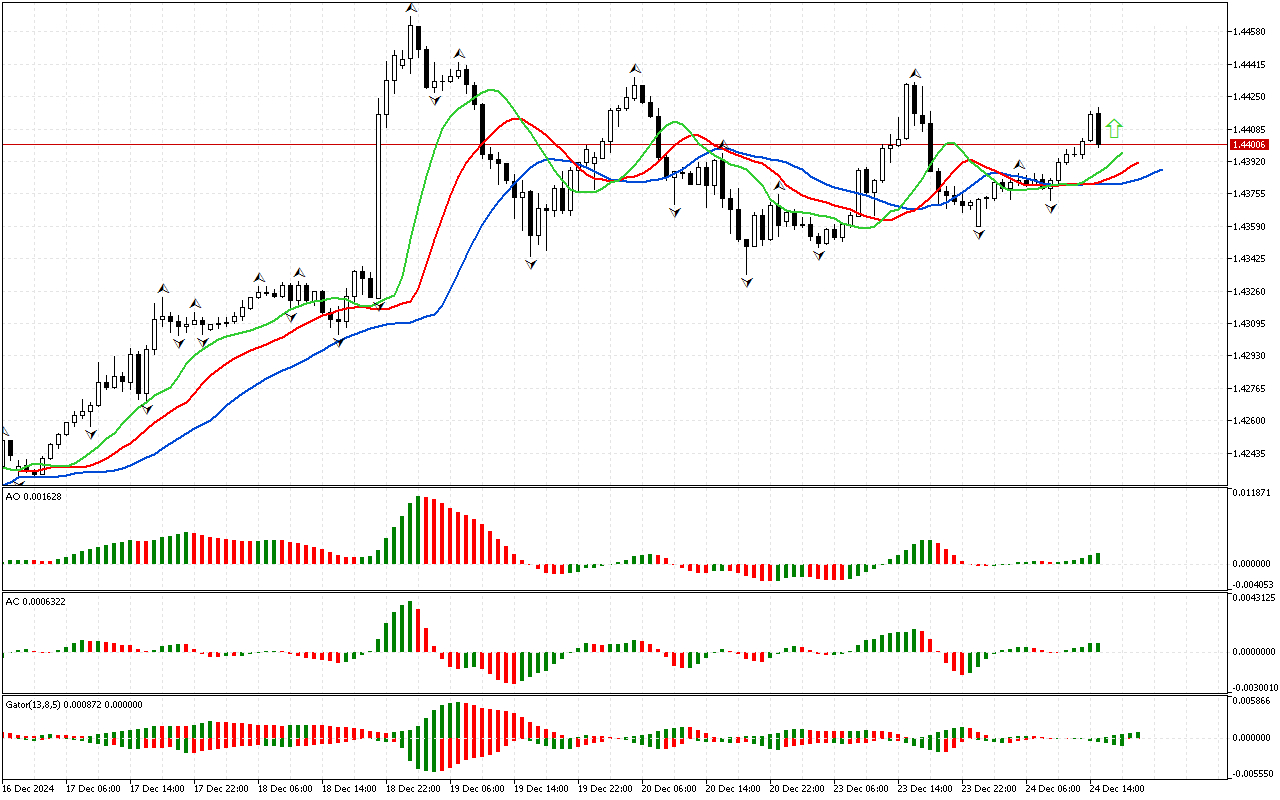Select AC scale zero value 0.0000000
This screenshot has height=800, width=1280.
point(1255,652)
